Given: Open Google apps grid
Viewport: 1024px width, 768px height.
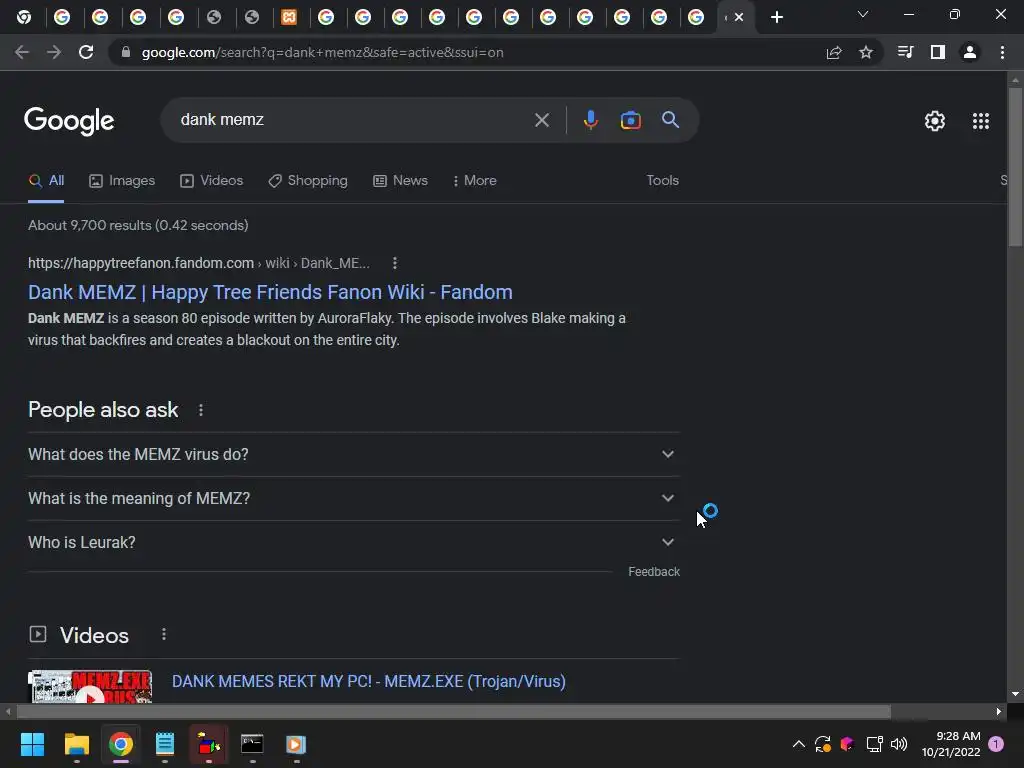Looking at the screenshot, I should [x=981, y=121].
